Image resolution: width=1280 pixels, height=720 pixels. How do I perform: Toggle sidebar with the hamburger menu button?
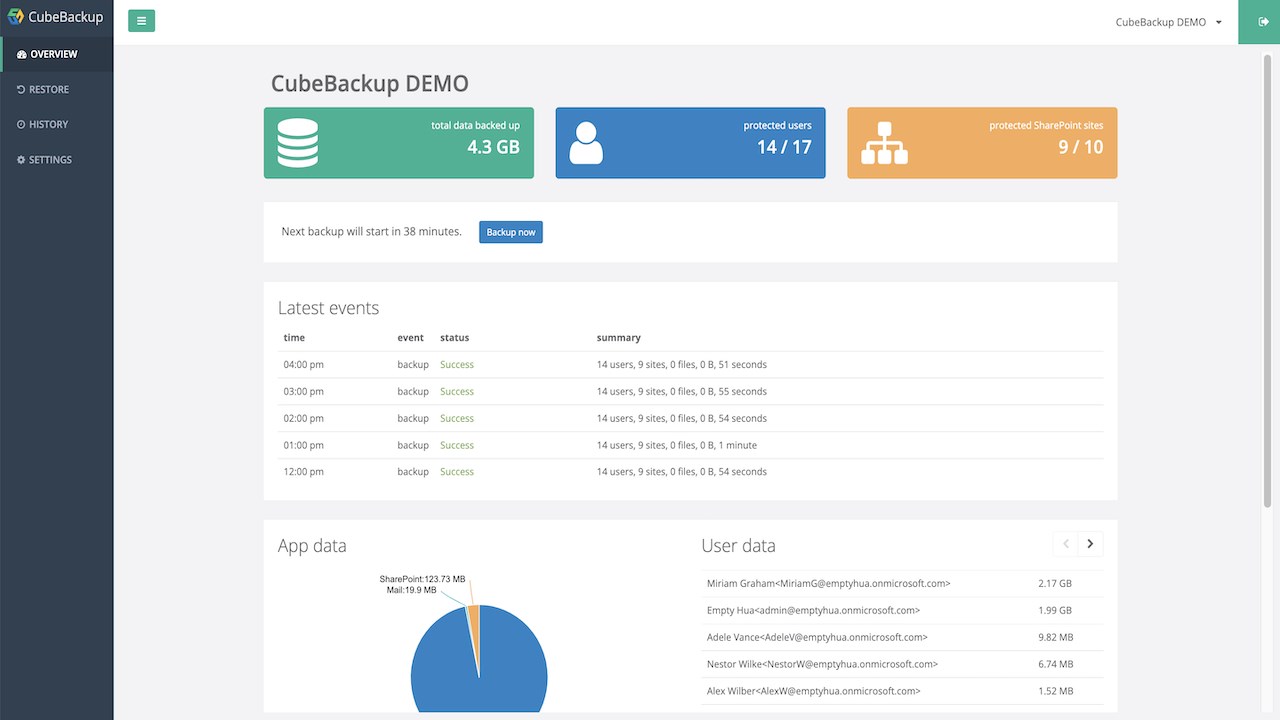click(142, 20)
